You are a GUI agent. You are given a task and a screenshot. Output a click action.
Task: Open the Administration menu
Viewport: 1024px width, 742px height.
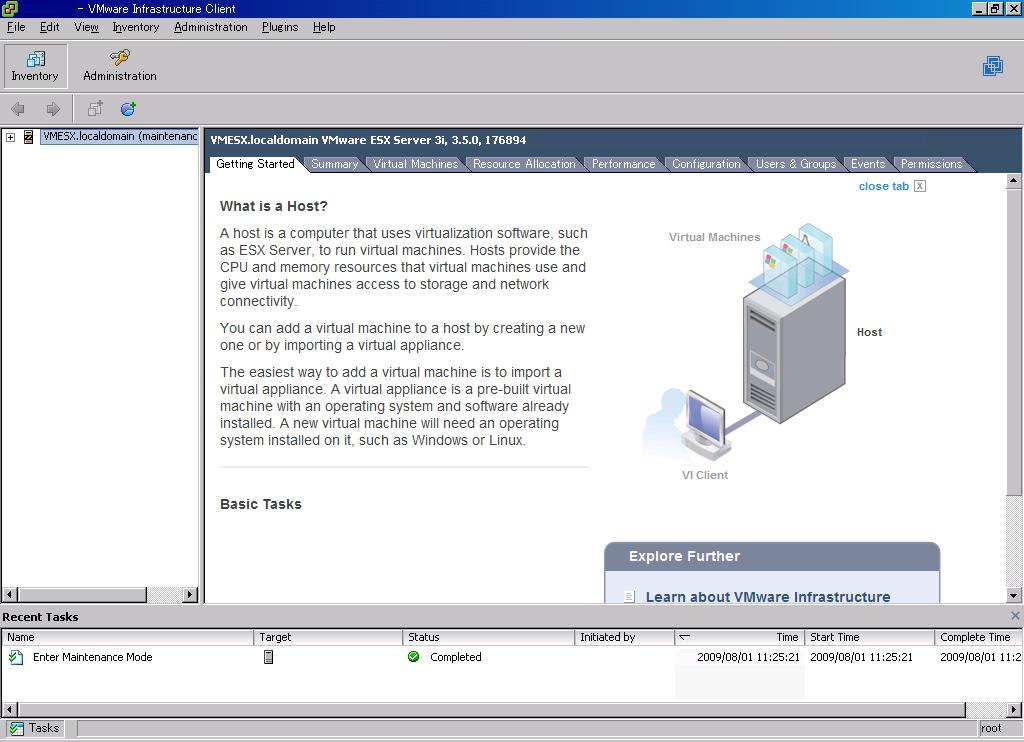[x=211, y=27]
